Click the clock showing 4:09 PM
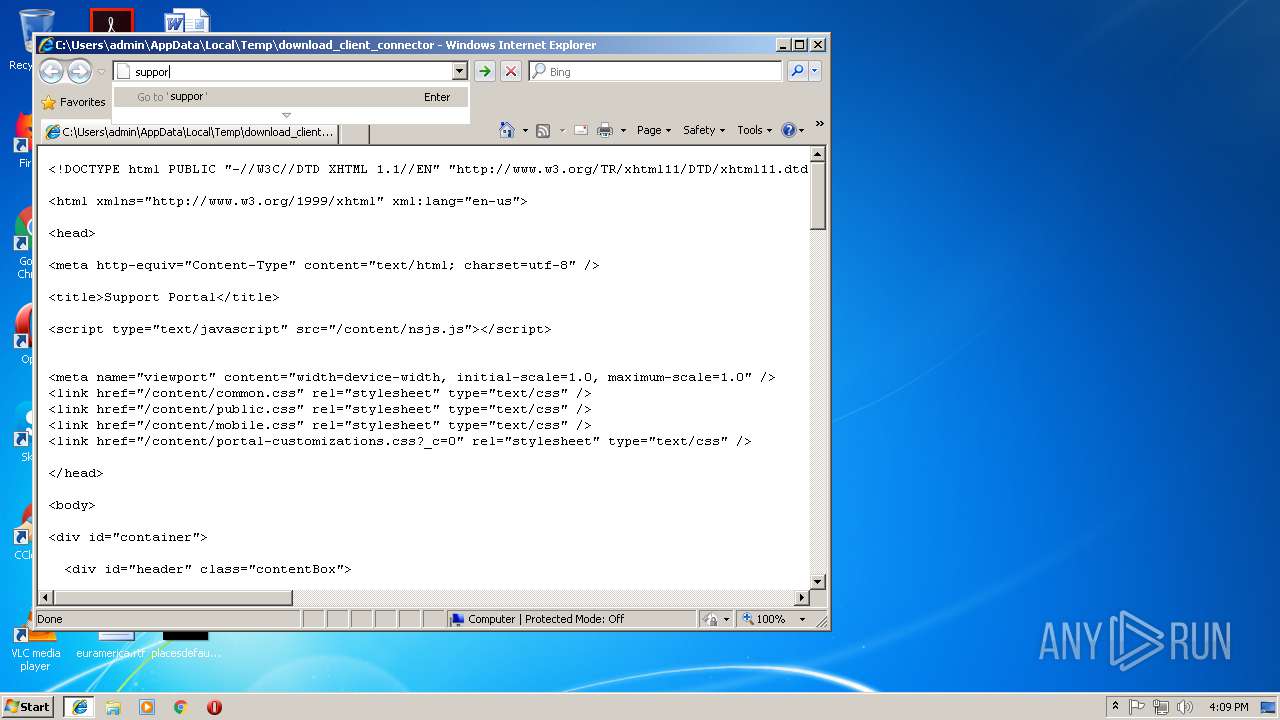1280x720 pixels. (x=1228, y=707)
